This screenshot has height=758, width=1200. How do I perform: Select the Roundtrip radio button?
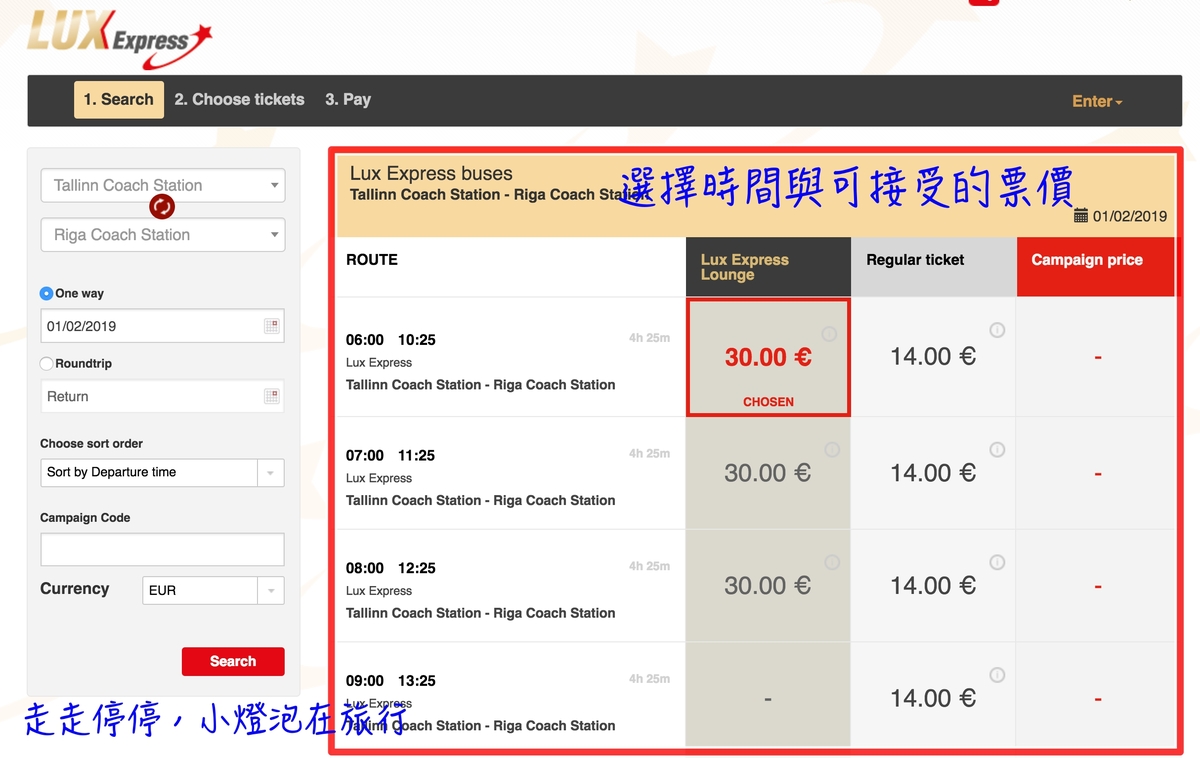(x=46, y=364)
